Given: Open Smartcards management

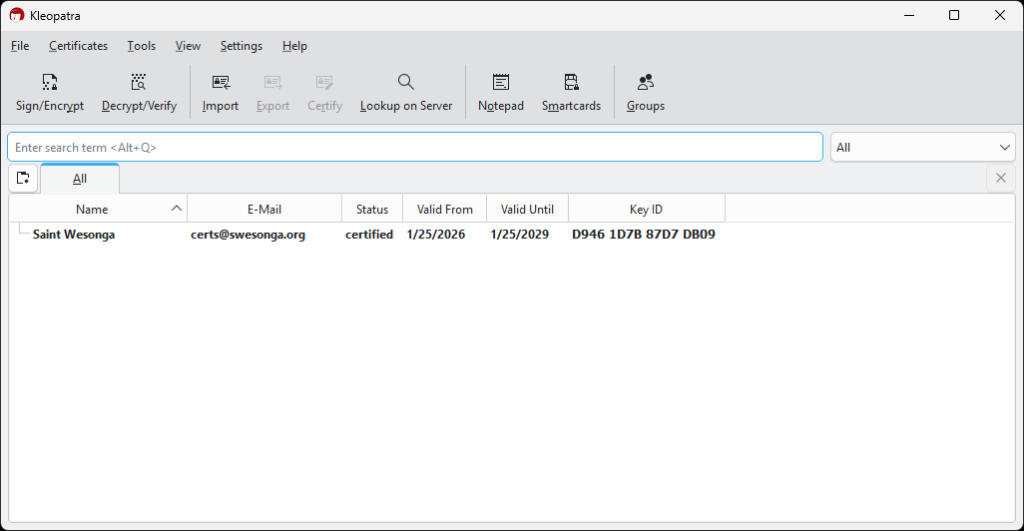Looking at the screenshot, I should tap(571, 93).
